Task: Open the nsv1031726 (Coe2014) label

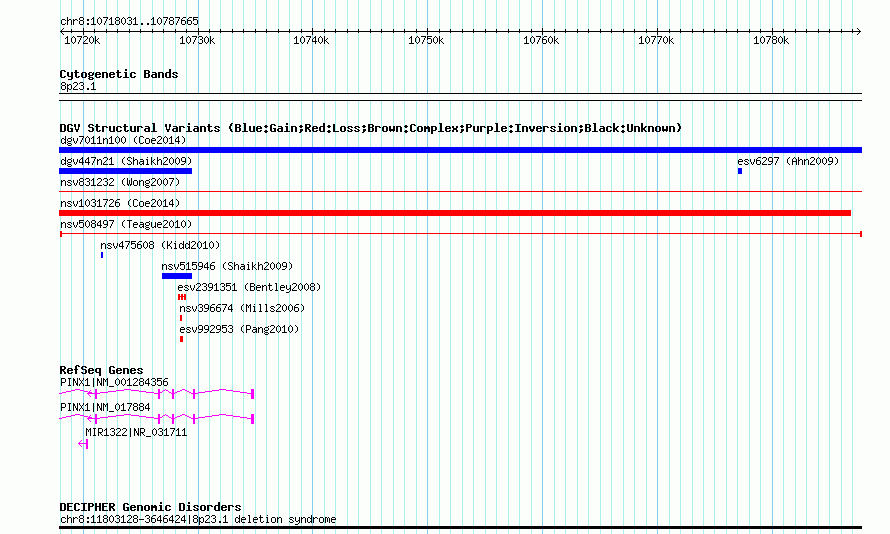Action: (120, 203)
